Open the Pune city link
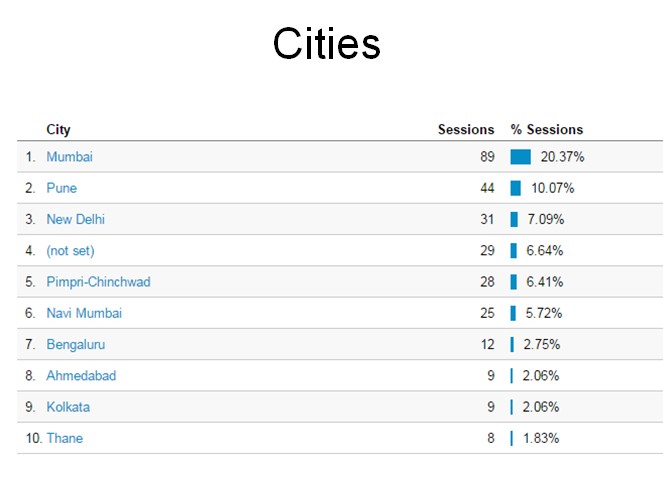The image size is (663, 477). point(62,188)
